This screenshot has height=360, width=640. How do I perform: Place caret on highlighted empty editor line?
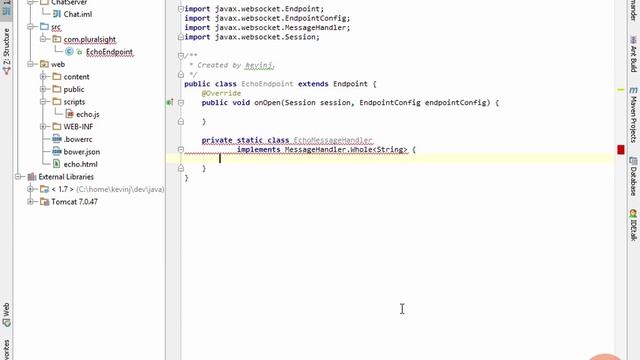390,158
